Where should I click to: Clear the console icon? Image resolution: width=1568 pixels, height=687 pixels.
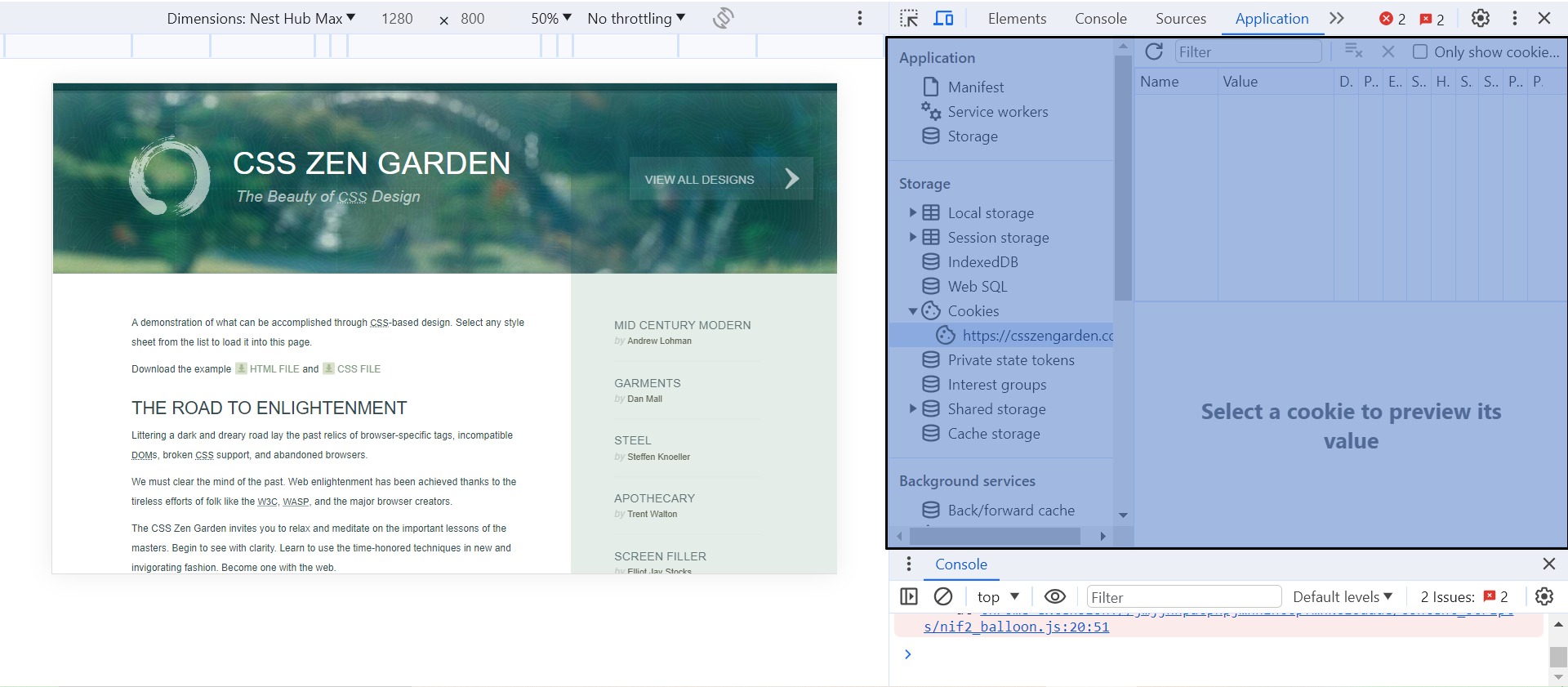point(943,596)
